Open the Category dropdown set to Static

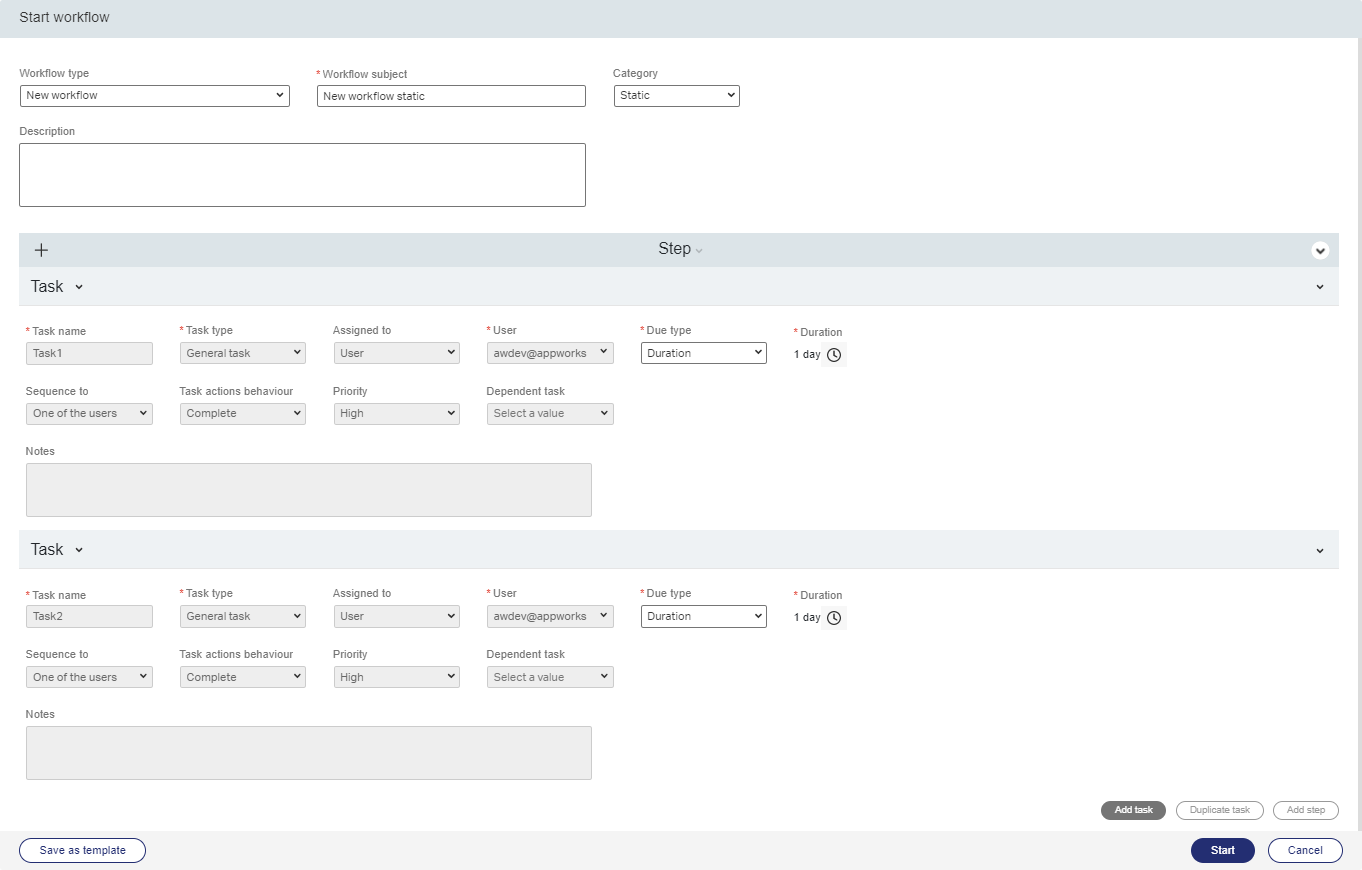click(676, 96)
